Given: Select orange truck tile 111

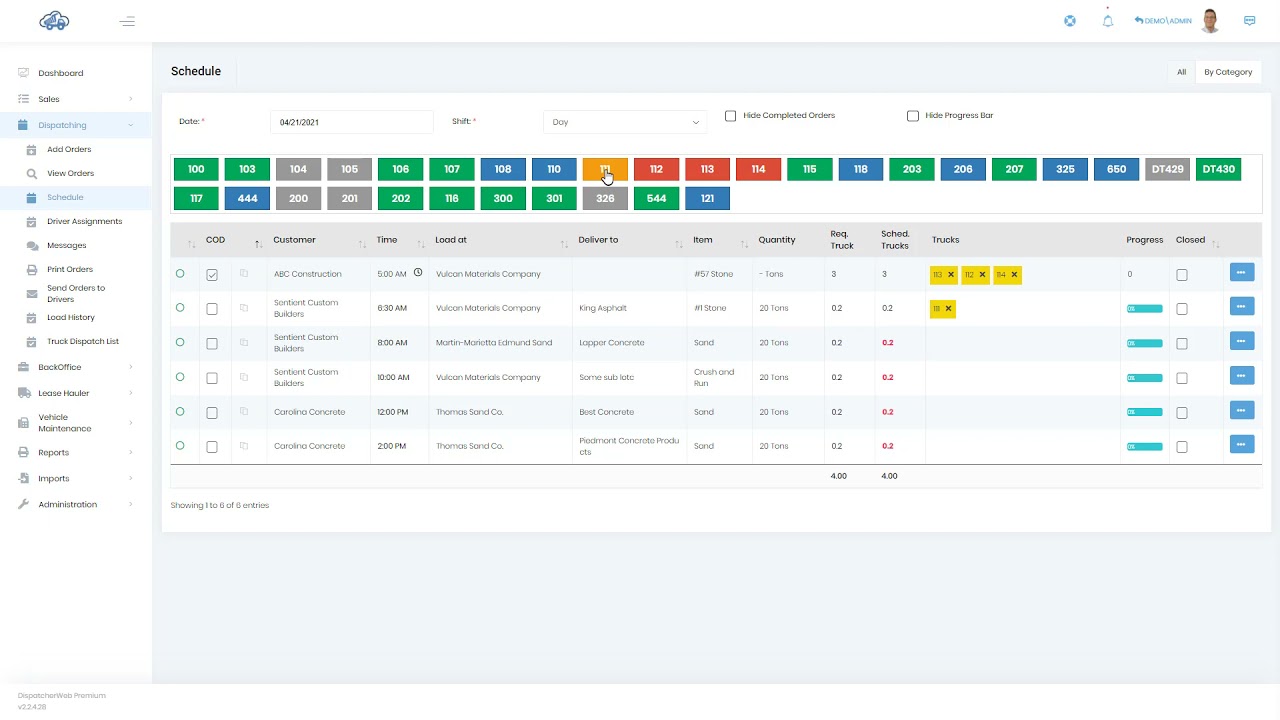Looking at the screenshot, I should tap(605, 169).
